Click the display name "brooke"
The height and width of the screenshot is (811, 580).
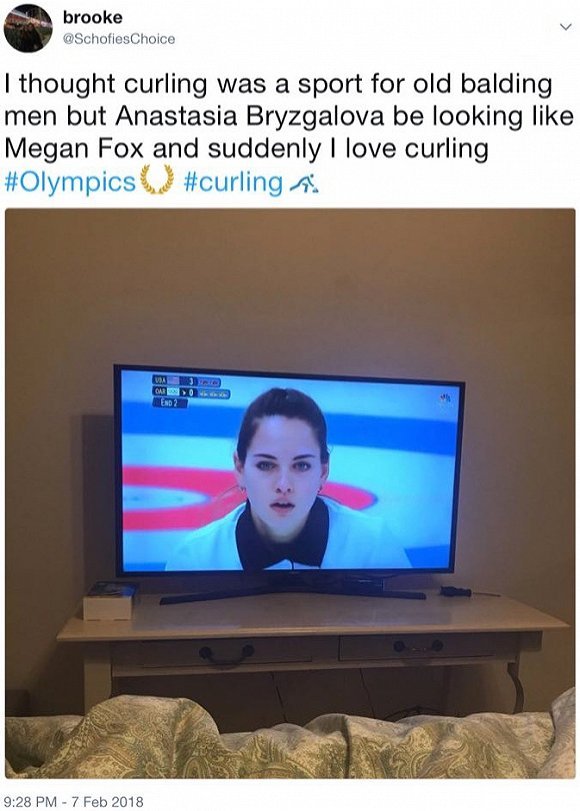[x=93, y=17]
